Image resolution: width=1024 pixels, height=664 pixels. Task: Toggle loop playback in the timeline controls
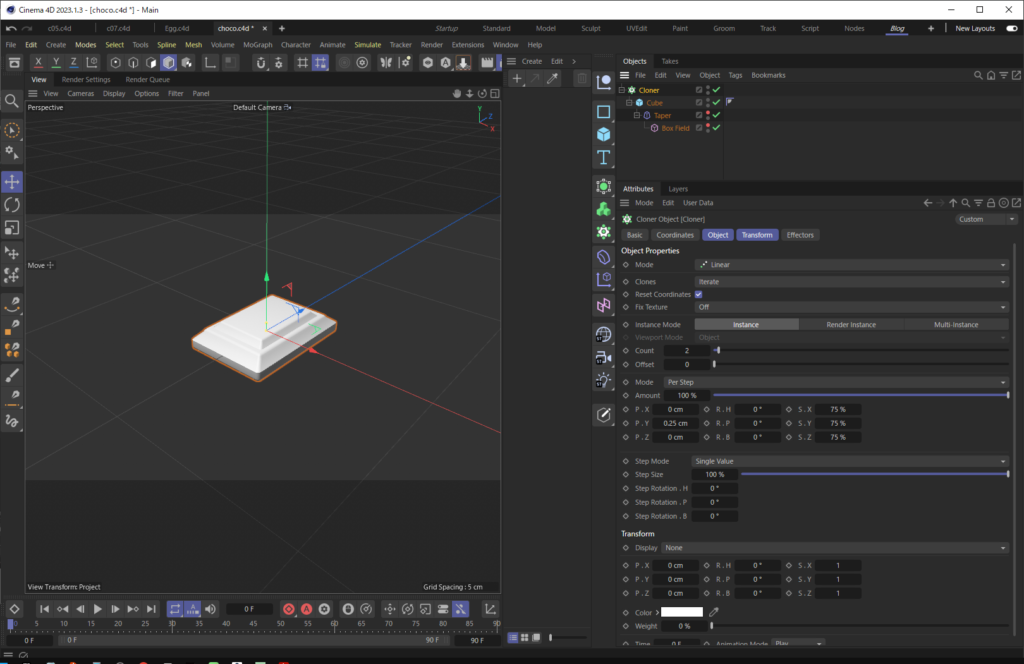(176, 609)
